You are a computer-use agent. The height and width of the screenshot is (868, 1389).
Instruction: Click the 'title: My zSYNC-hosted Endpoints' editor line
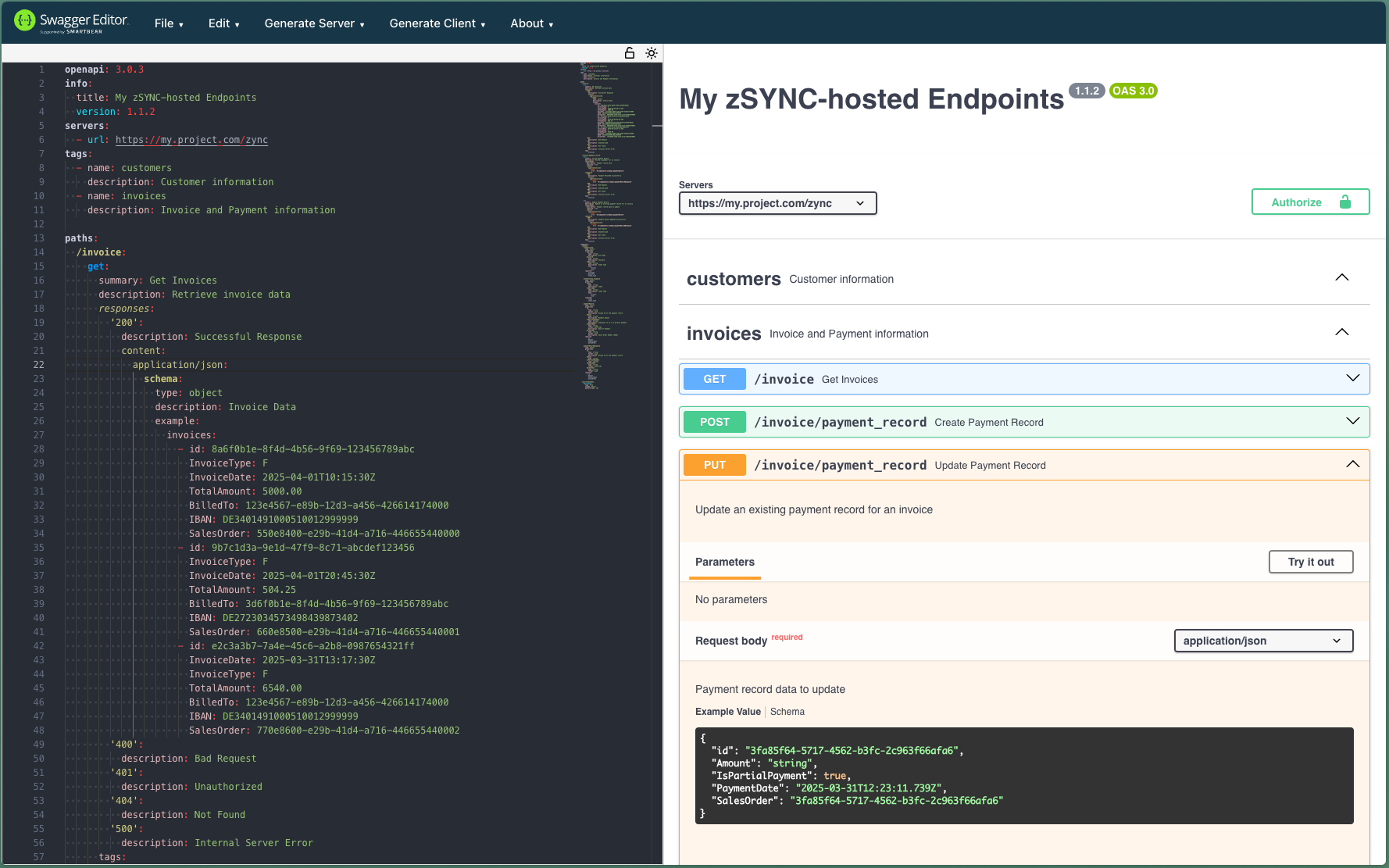pos(166,98)
